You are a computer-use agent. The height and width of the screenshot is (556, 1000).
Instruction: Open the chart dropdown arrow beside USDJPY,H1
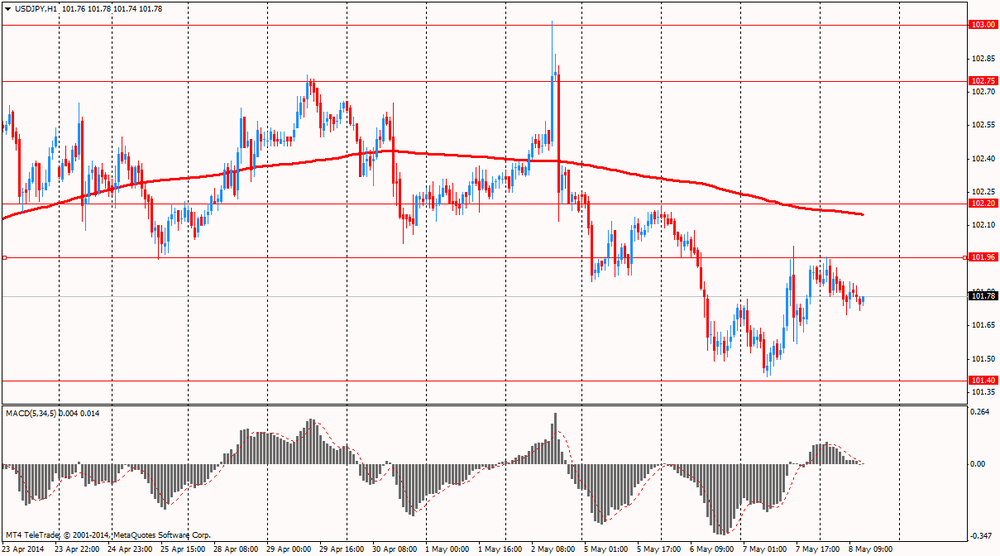(8, 10)
